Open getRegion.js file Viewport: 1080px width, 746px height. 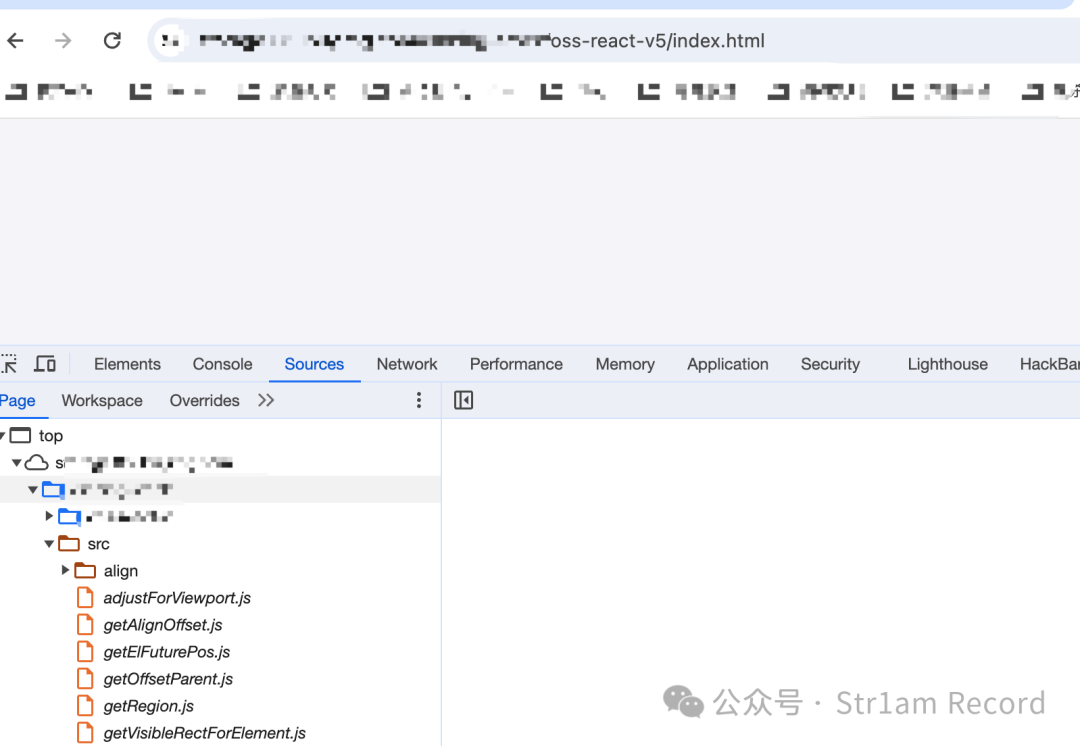149,706
